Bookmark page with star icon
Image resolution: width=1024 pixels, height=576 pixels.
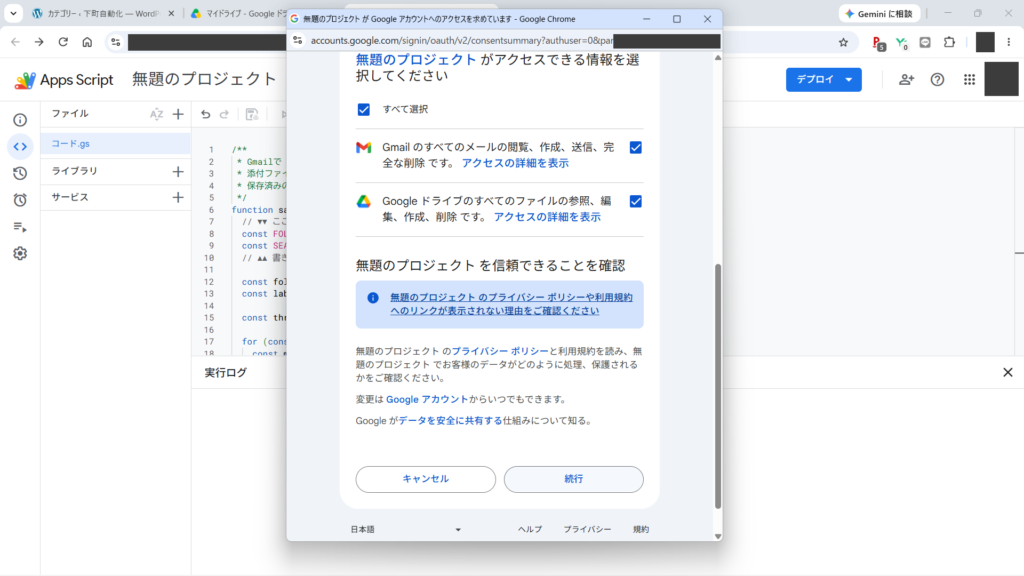(844, 42)
